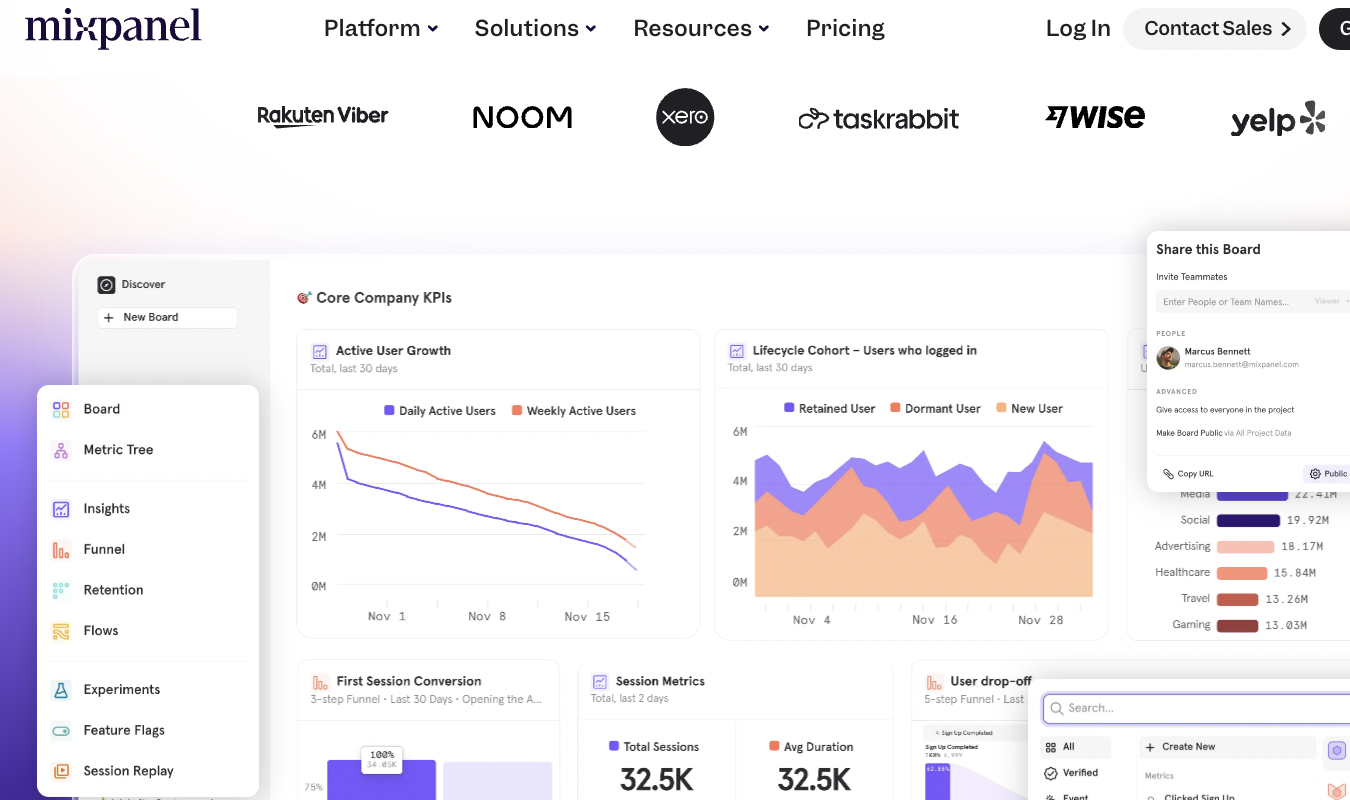Viewport: 1350px width, 800px height.
Task: Expand the Platform dropdown
Action: 380,28
